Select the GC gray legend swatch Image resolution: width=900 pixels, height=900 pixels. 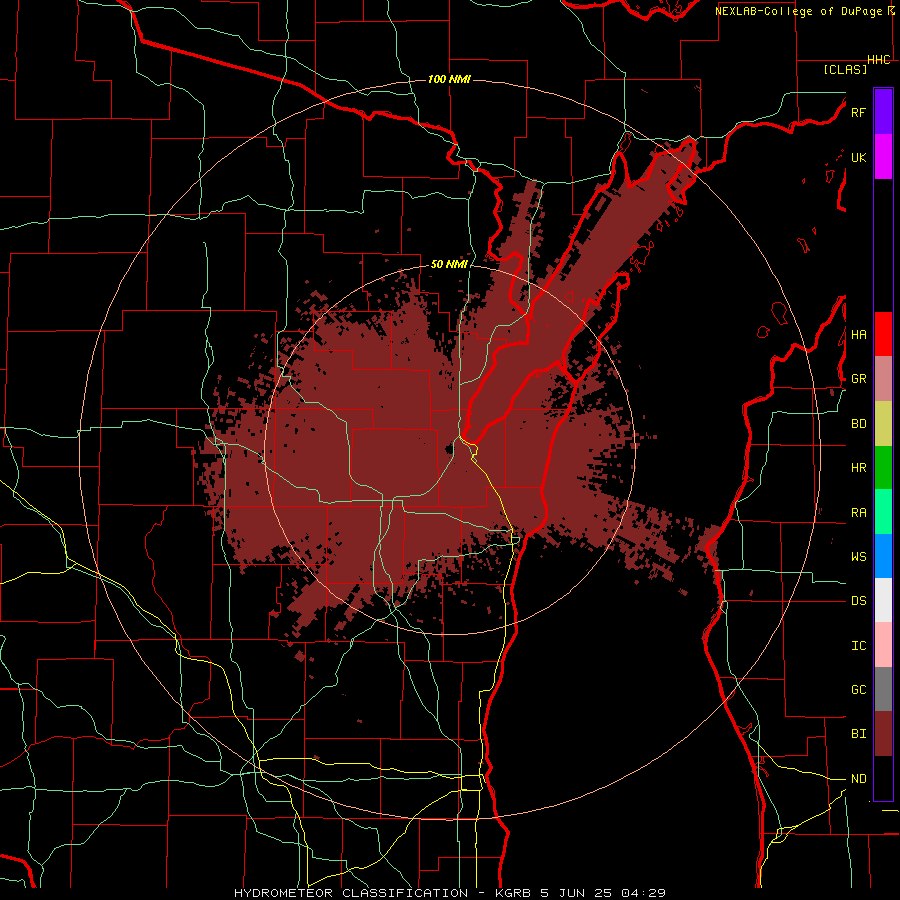(x=883, y=689)
